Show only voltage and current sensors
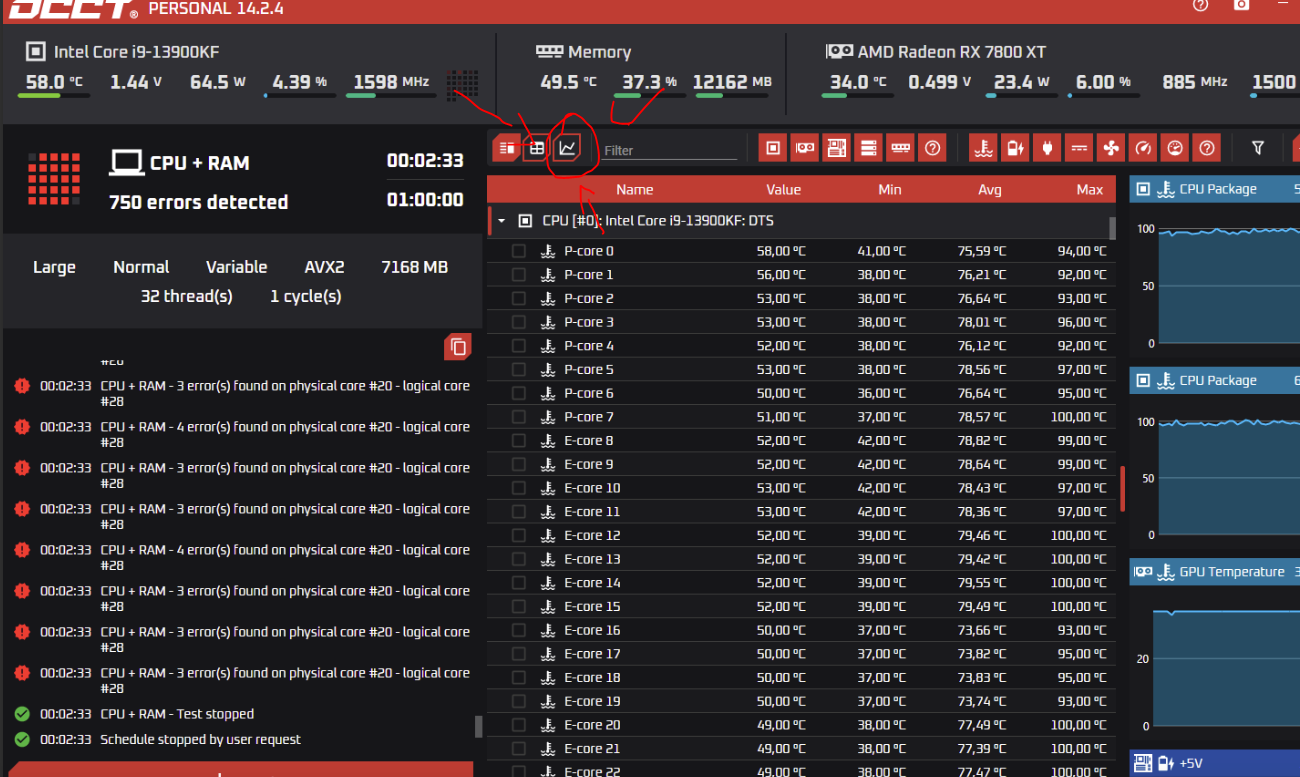 pos(1079,148)
